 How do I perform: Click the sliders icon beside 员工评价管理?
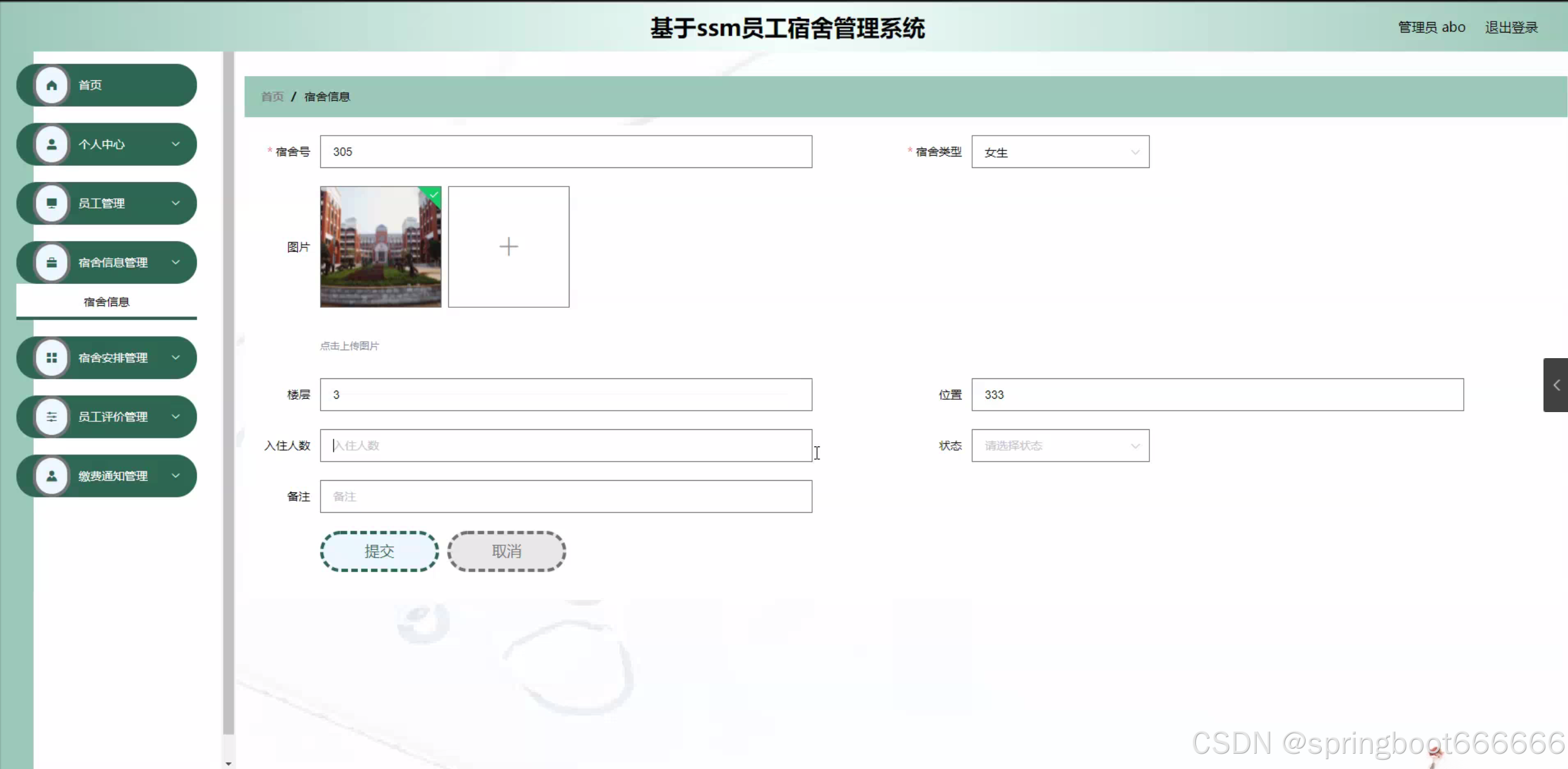tap(51, 416)
